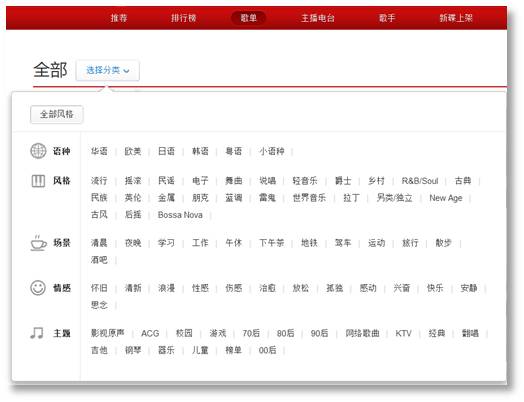The image size is (524, 402).
Task: Select the 粤语 category
Action: [234, 151]
